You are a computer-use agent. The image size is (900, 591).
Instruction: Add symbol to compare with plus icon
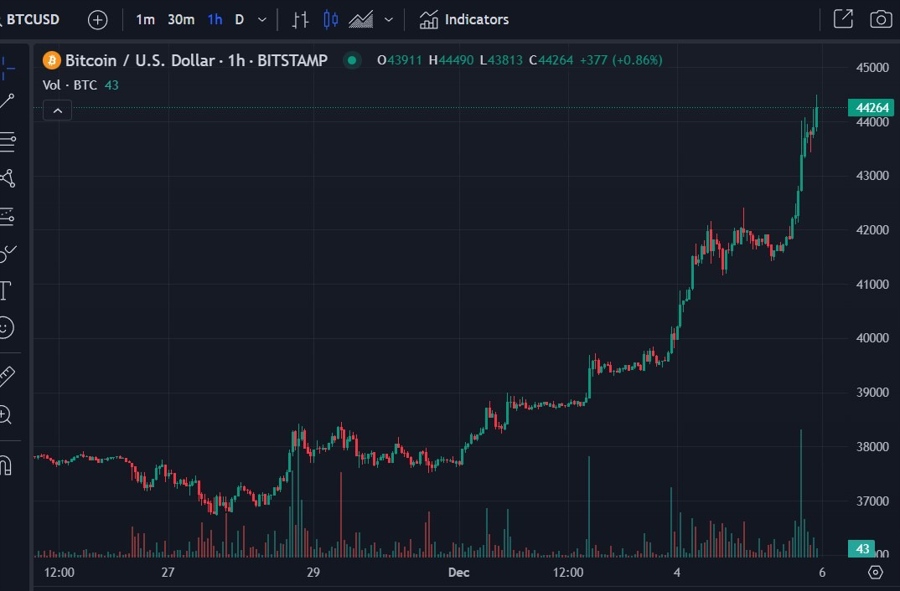[98, 20]
